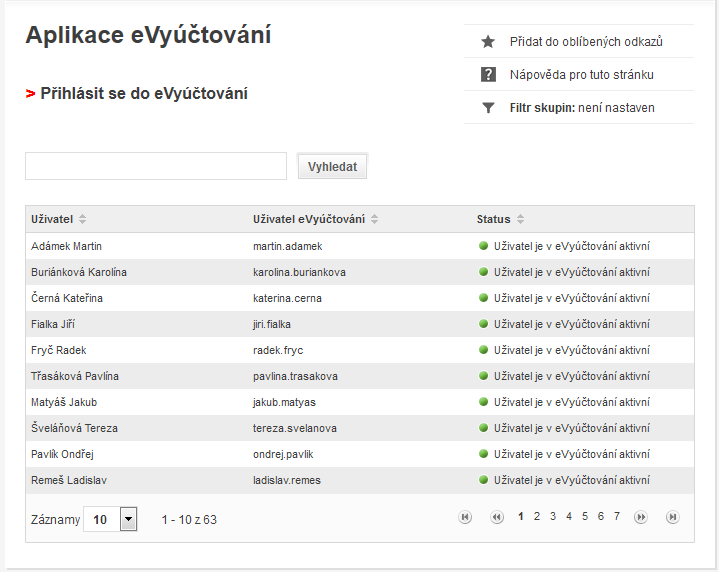The height and width of the screenshot is (572, 719).
Task: Select user Adámek Martin
Action: [x=66, y=246]
